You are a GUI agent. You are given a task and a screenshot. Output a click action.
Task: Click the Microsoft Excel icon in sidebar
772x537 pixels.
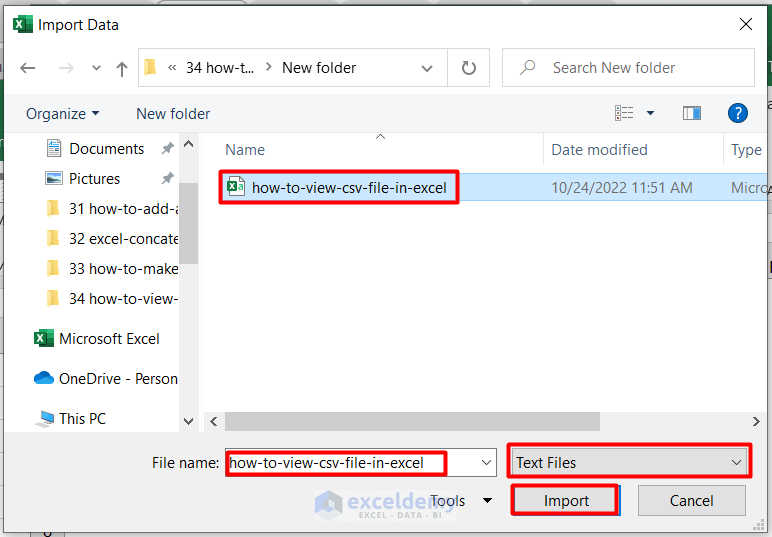44,338
